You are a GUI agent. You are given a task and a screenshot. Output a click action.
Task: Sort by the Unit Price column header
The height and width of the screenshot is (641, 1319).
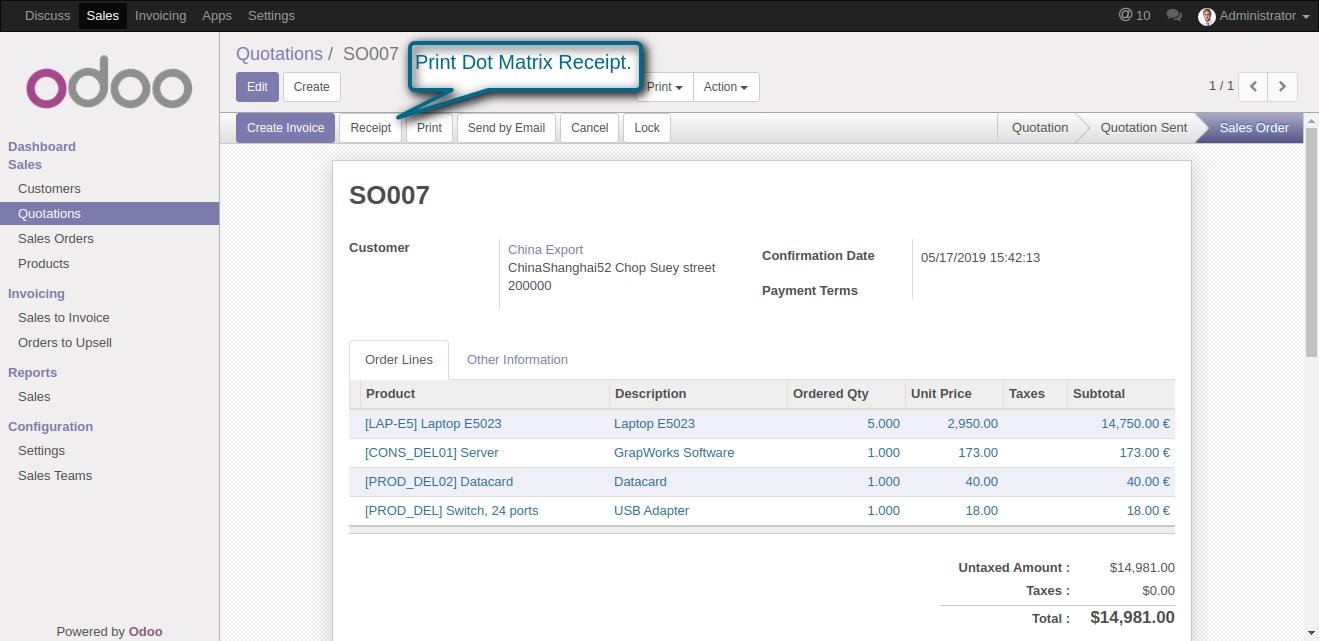tap(940, 394)
